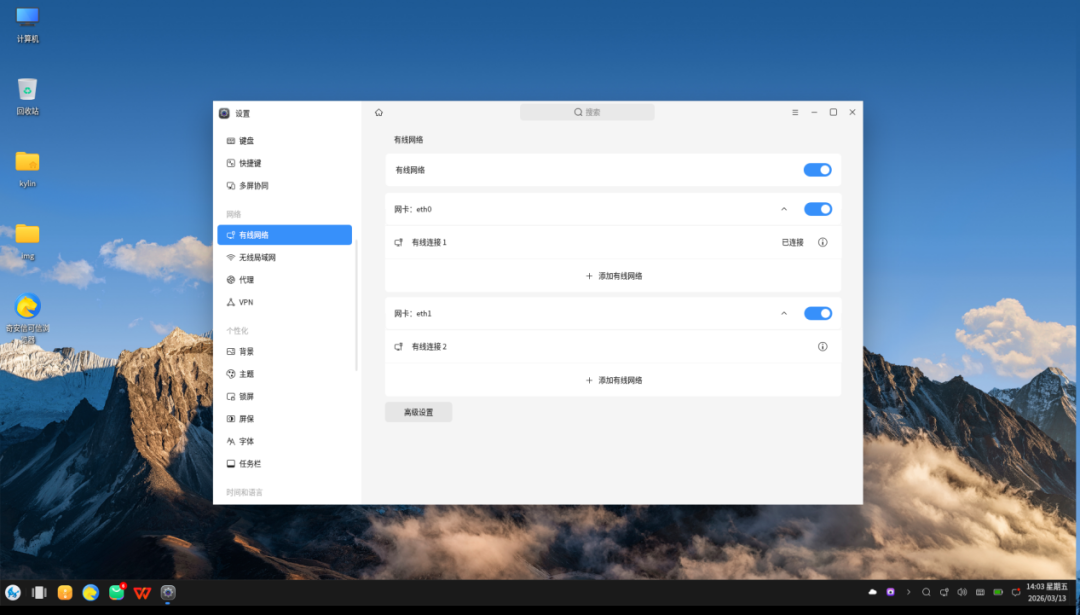Image resolution: width=1080 pixels, height=615 pixels.
Task: Open info for 有线连接 2
Action: click(822, 346)
